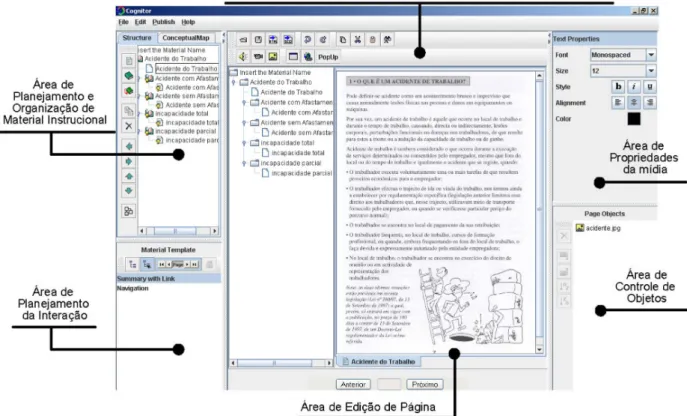The height and width of the screenshot is (416, 687).
Task: Click the down green arrow in Structure sidebar
Action: pos(129,191)
